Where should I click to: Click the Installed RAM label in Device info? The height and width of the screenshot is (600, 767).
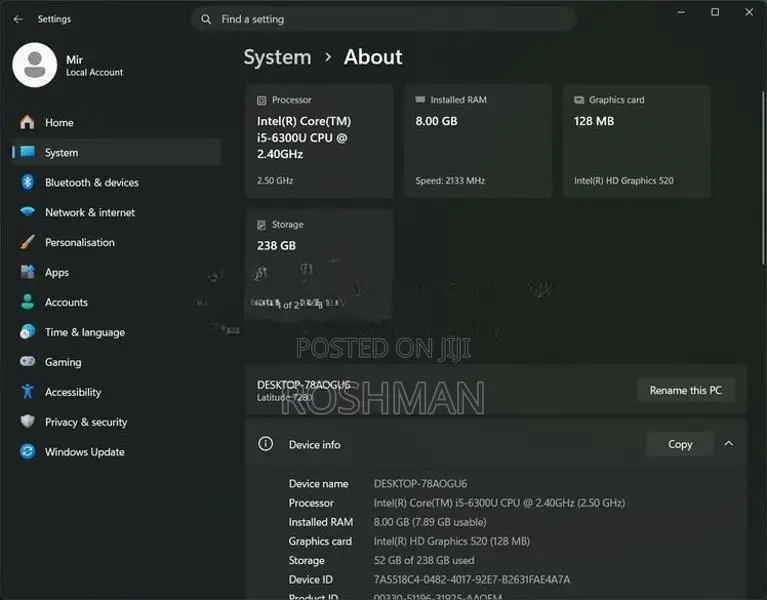321,522
